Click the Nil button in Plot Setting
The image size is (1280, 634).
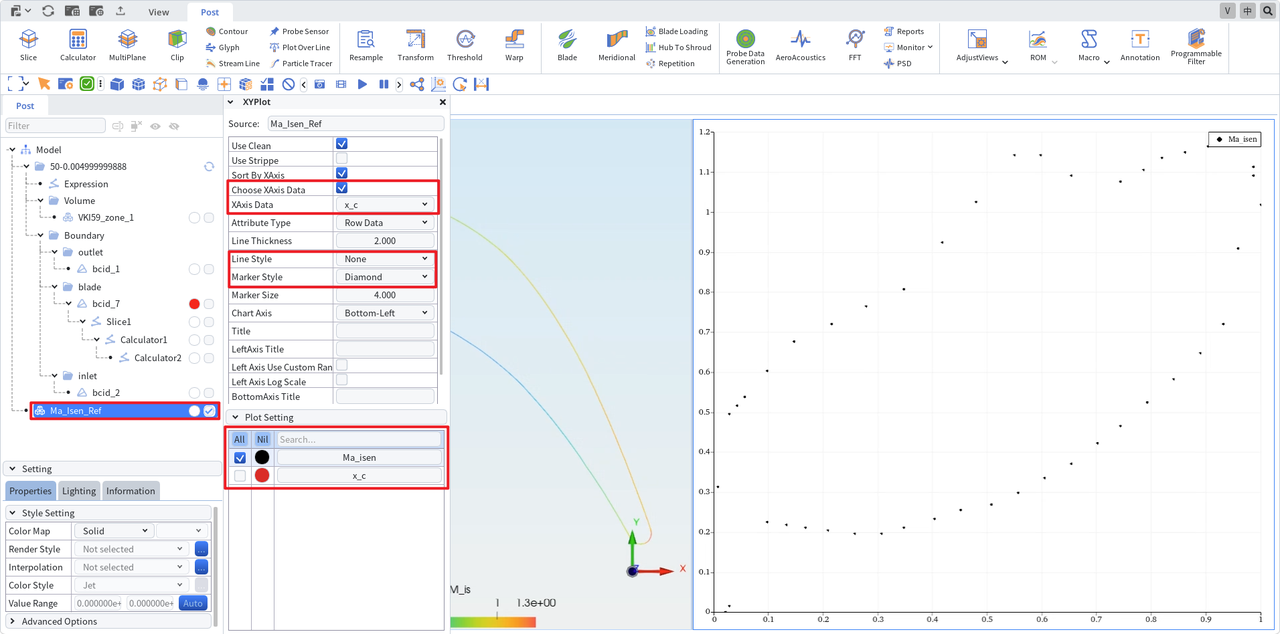point(262,439)
